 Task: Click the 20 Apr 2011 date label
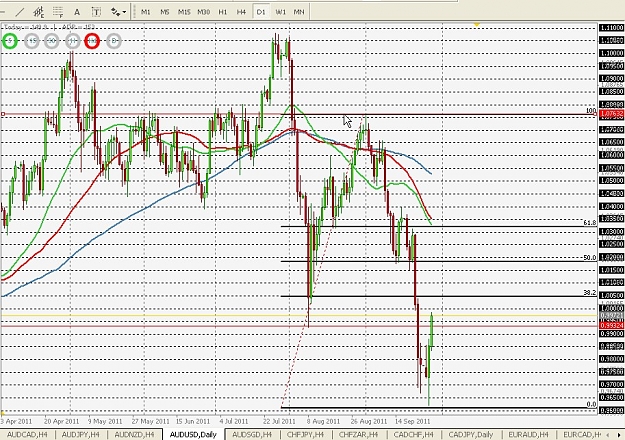tap(61, 421)
